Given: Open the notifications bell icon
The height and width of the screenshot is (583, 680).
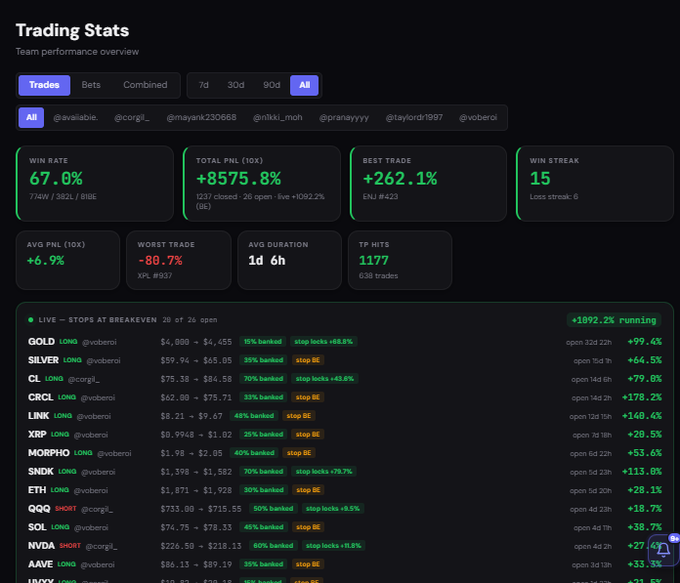Looking at the screenshot, I should point(664,549).
